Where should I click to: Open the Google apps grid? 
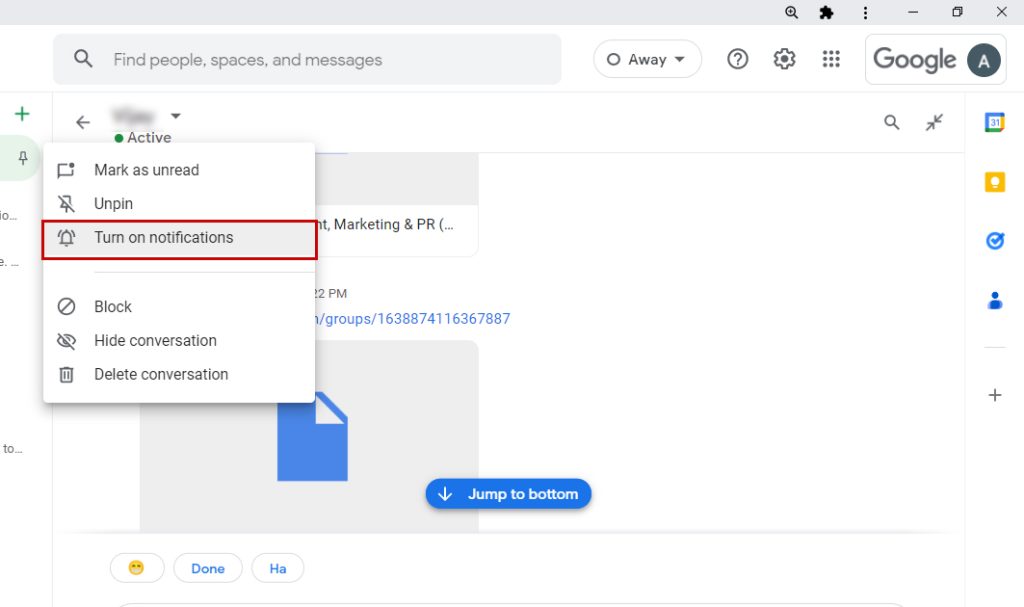click(831, 60)
